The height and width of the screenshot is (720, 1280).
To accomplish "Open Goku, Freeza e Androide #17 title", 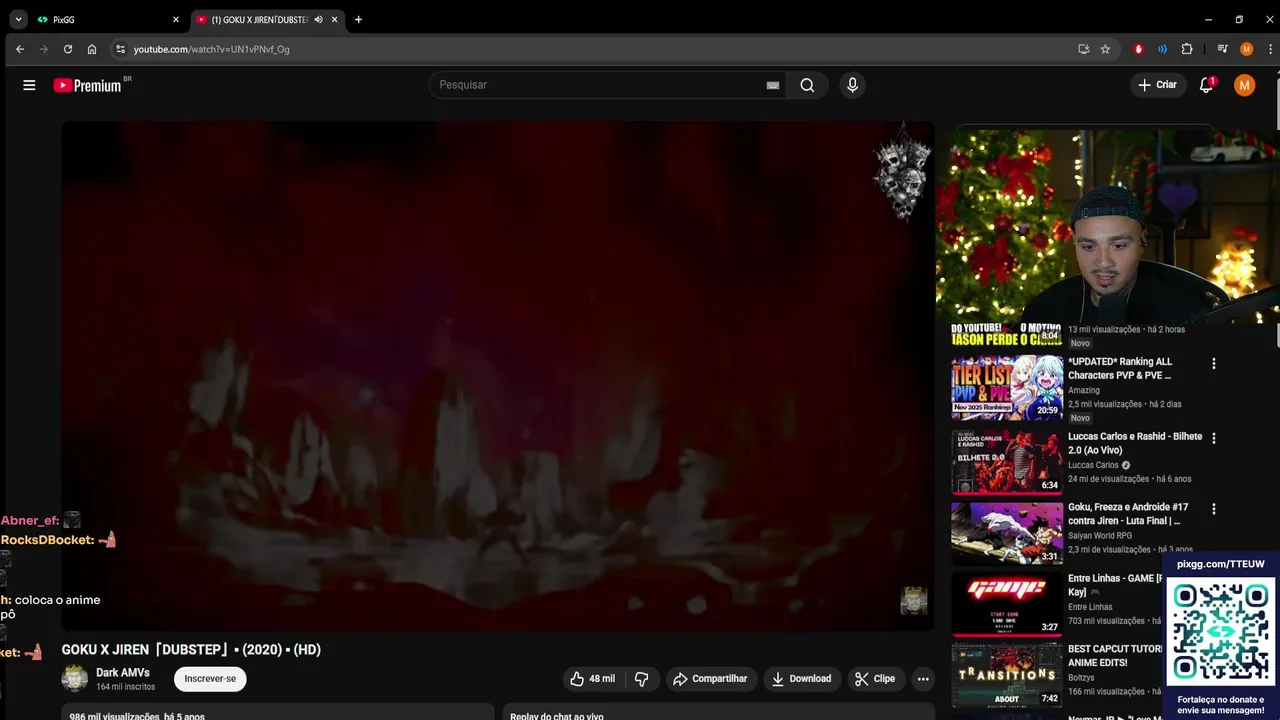I will 1128,514.
